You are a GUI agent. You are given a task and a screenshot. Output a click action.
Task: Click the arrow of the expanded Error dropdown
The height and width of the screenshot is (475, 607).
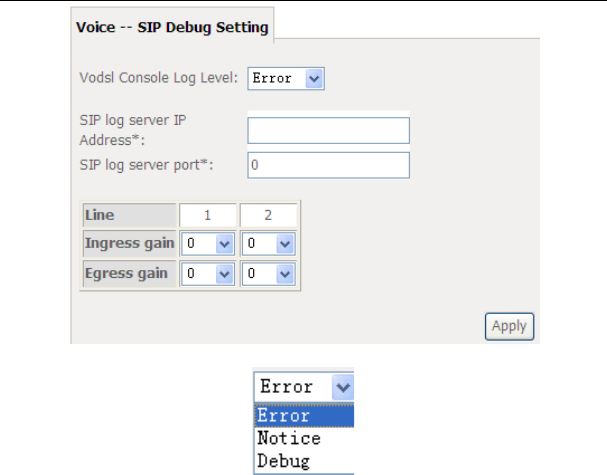(x=342, y=387)
